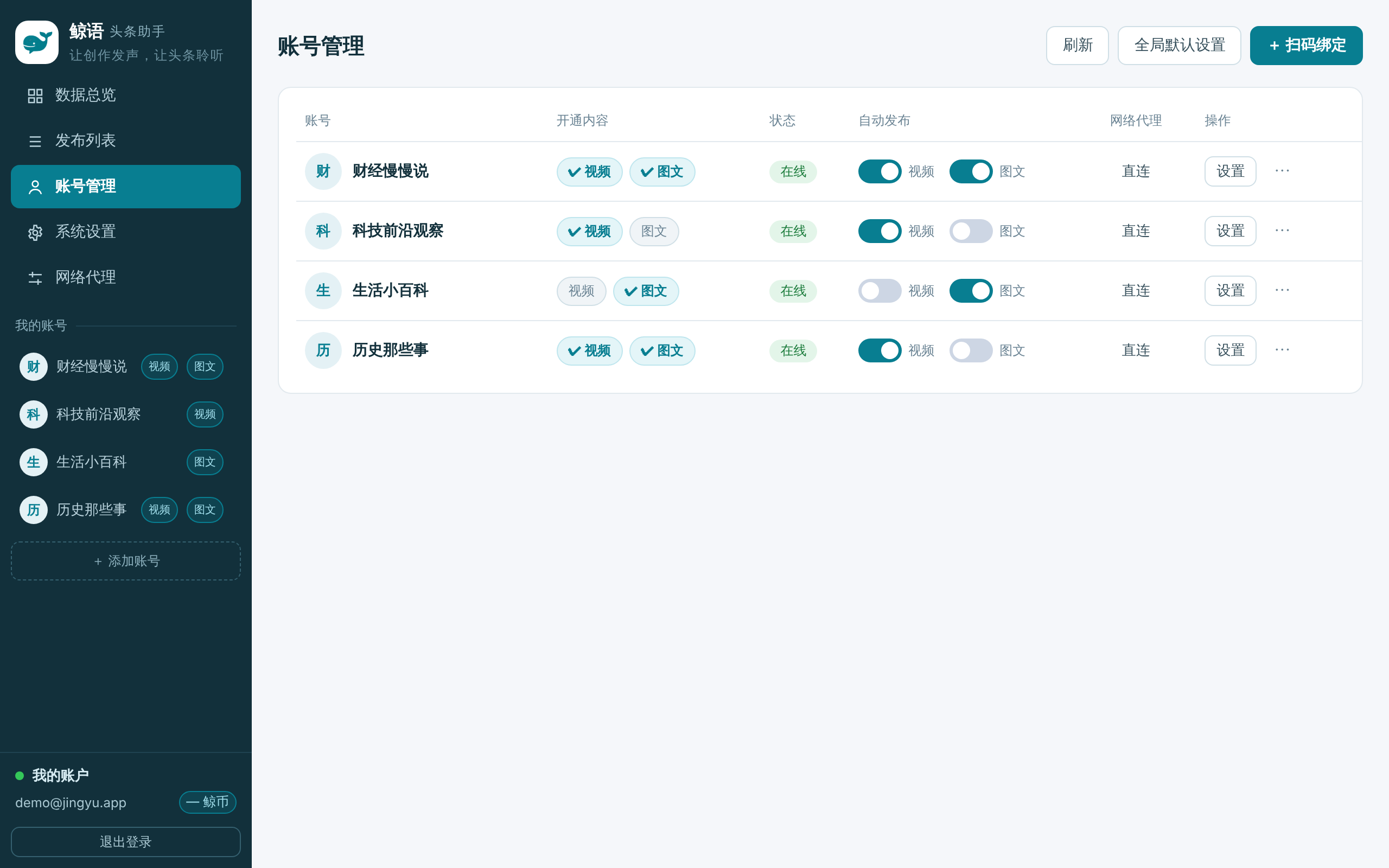Open 设置 for 科技前沿观察
The width and height of the screenshot is (1389, 868).
coord(1230,231)
